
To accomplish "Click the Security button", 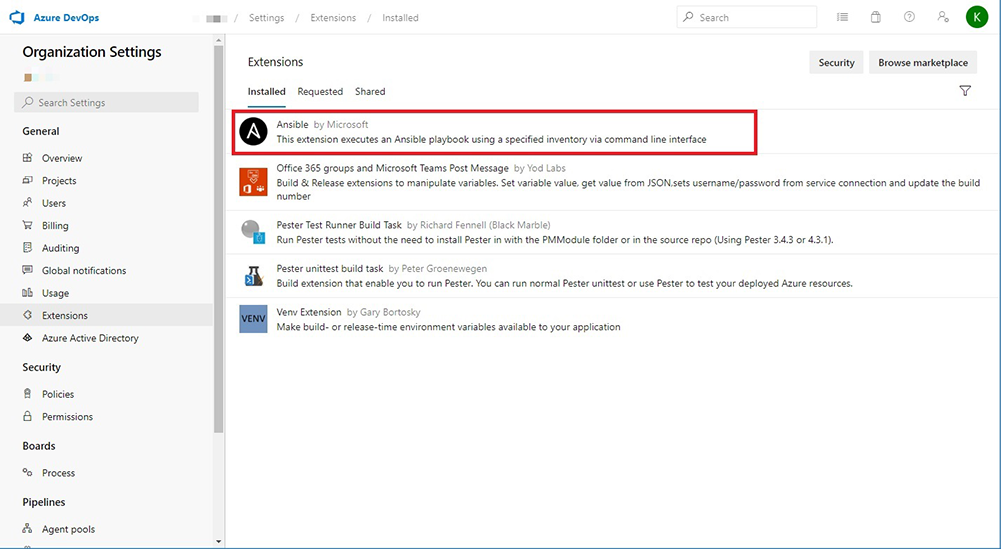I will [x=836, y=63].
